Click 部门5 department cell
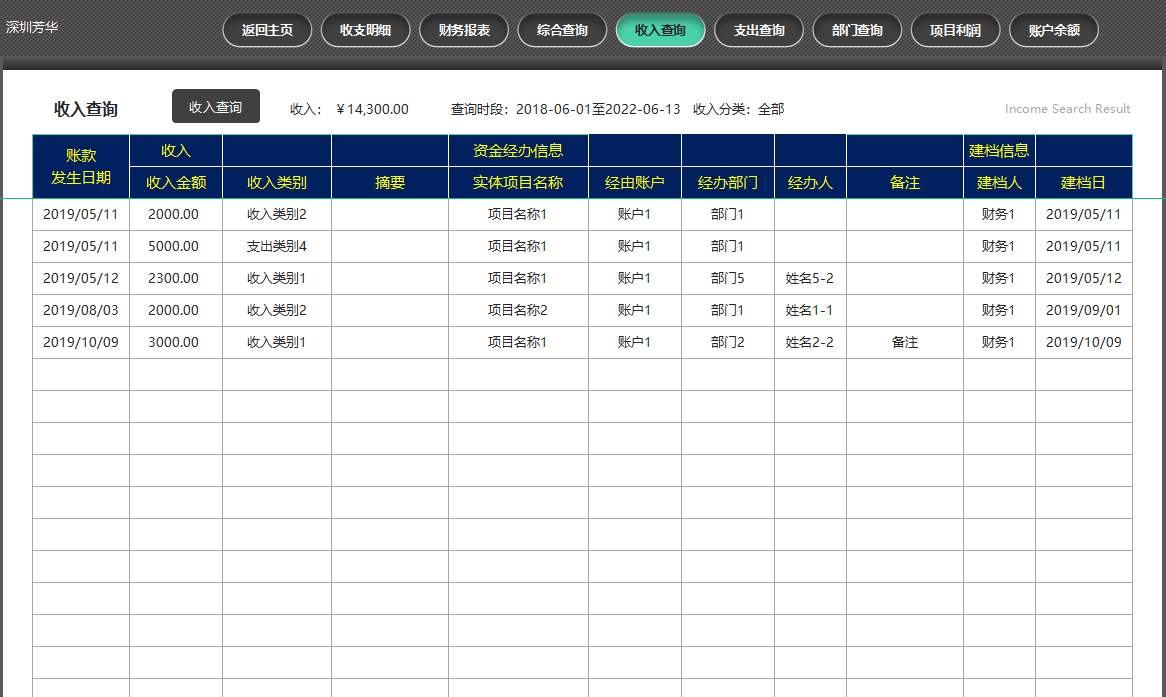Screen dimensions: 1166x697 (727, 278)
